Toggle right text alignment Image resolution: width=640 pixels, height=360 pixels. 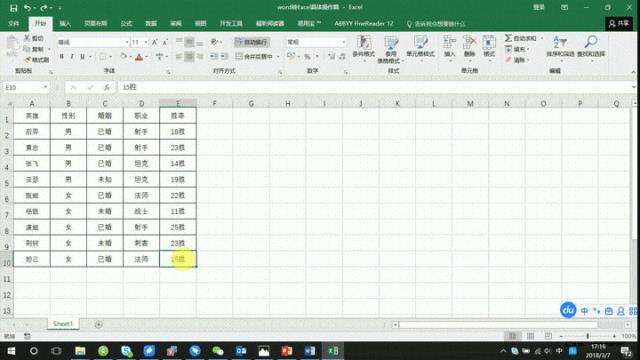click(200, 56)
